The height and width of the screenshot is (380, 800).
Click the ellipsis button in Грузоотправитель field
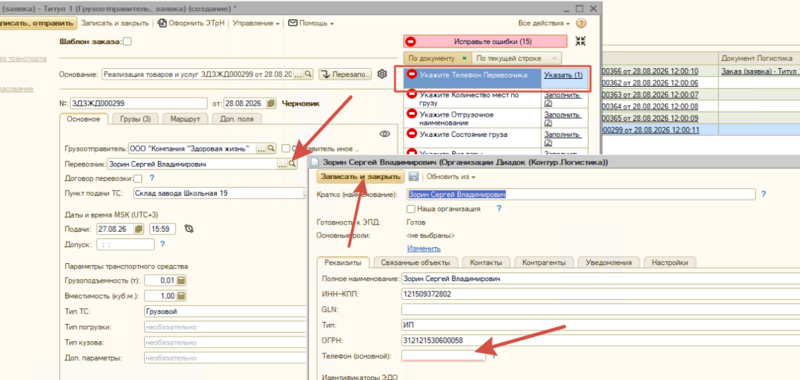(261, 148)
